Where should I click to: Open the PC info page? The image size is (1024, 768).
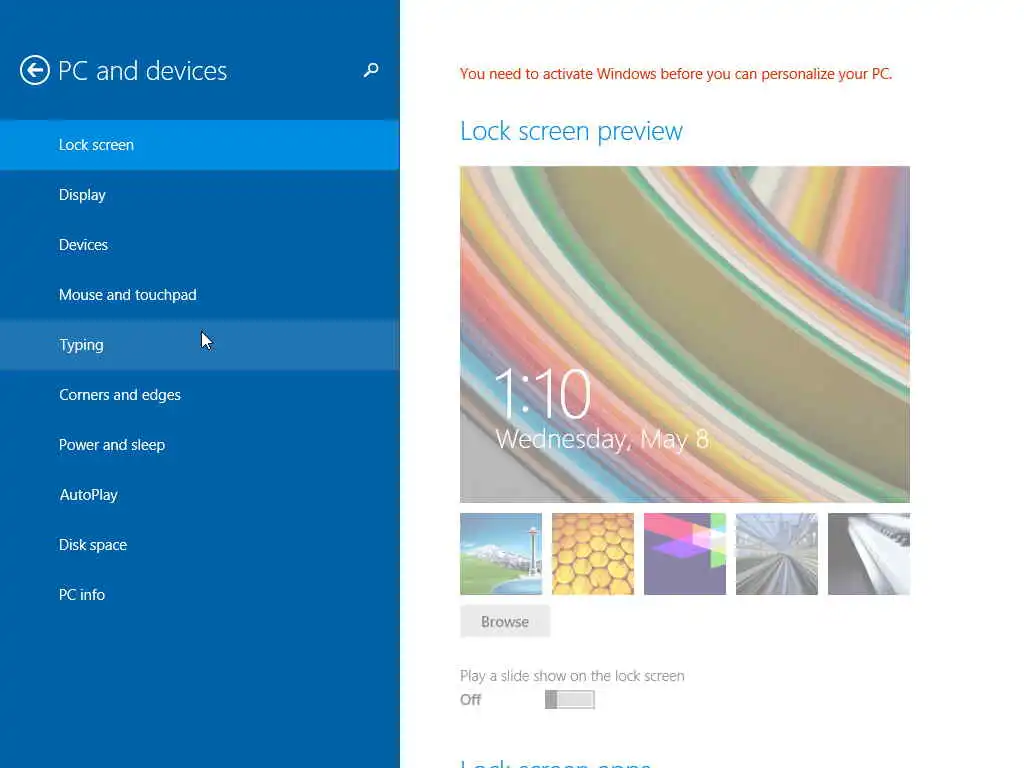coord(199,595)
